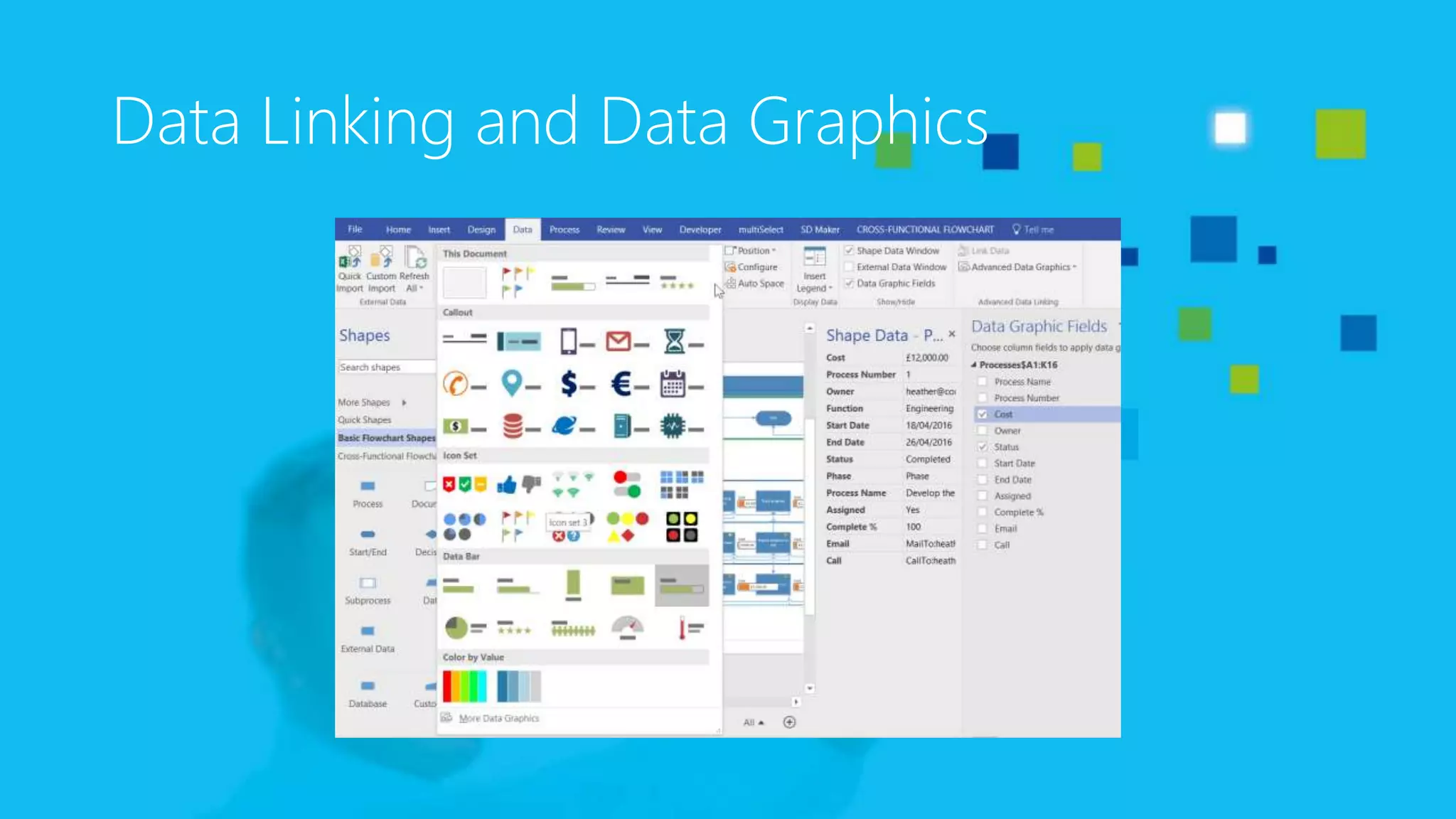The width and height of the screenshot is (1456, 819).
Task: Select the envelope mail callout graphic
Action: 627,342
